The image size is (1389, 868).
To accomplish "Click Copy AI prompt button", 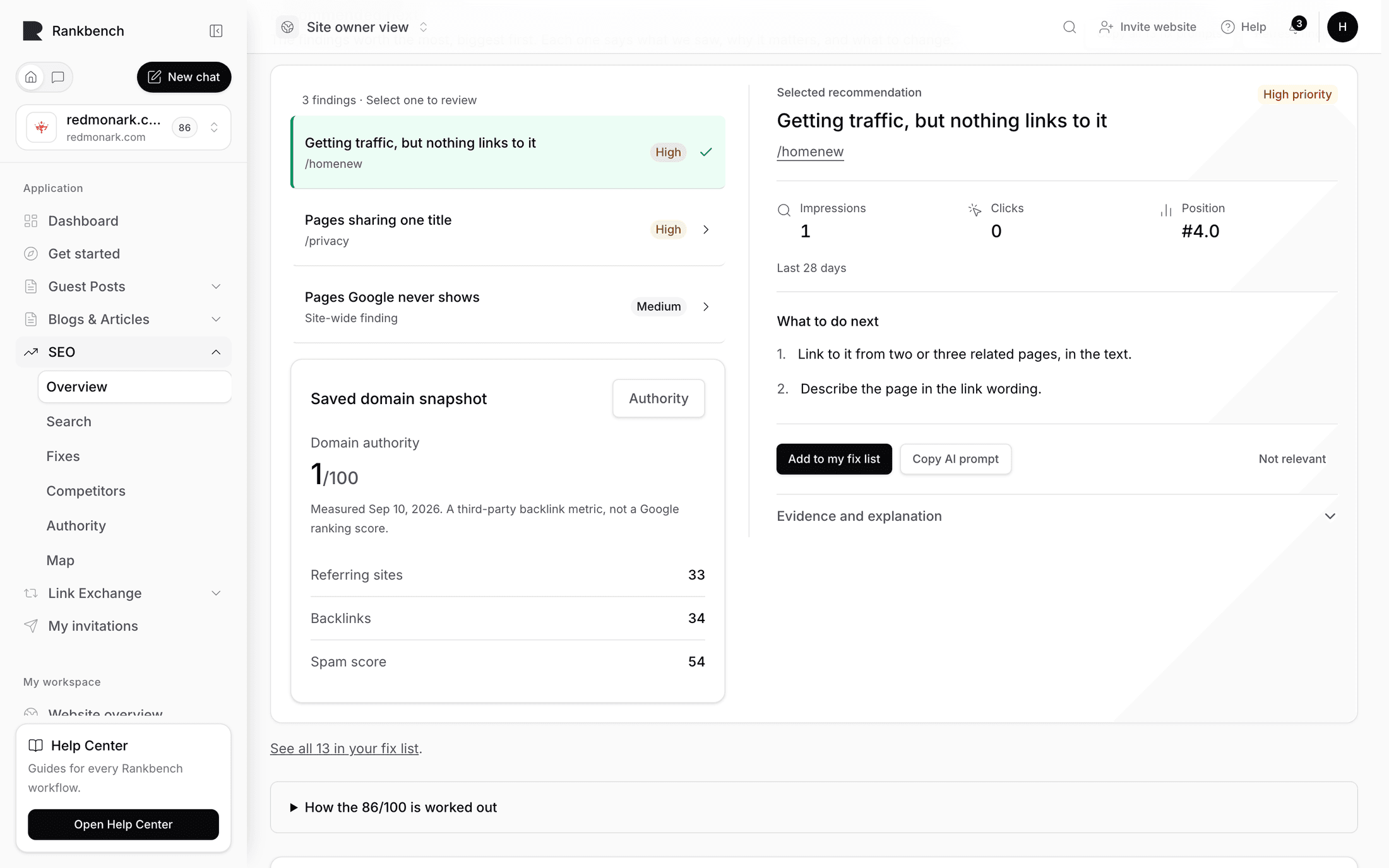I will tap(955, 459).
